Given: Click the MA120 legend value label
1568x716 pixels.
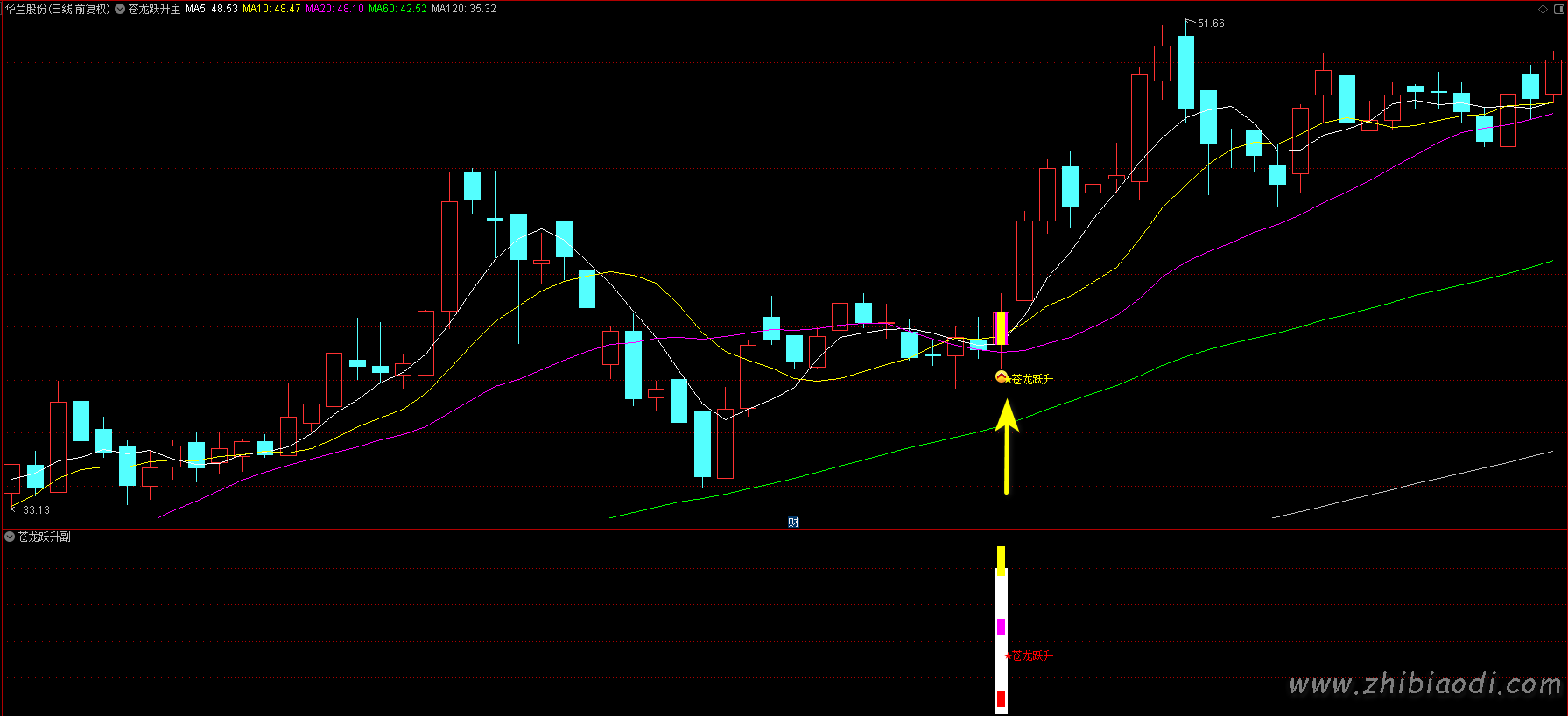Looking at the screenshot, I should (464, 9).
